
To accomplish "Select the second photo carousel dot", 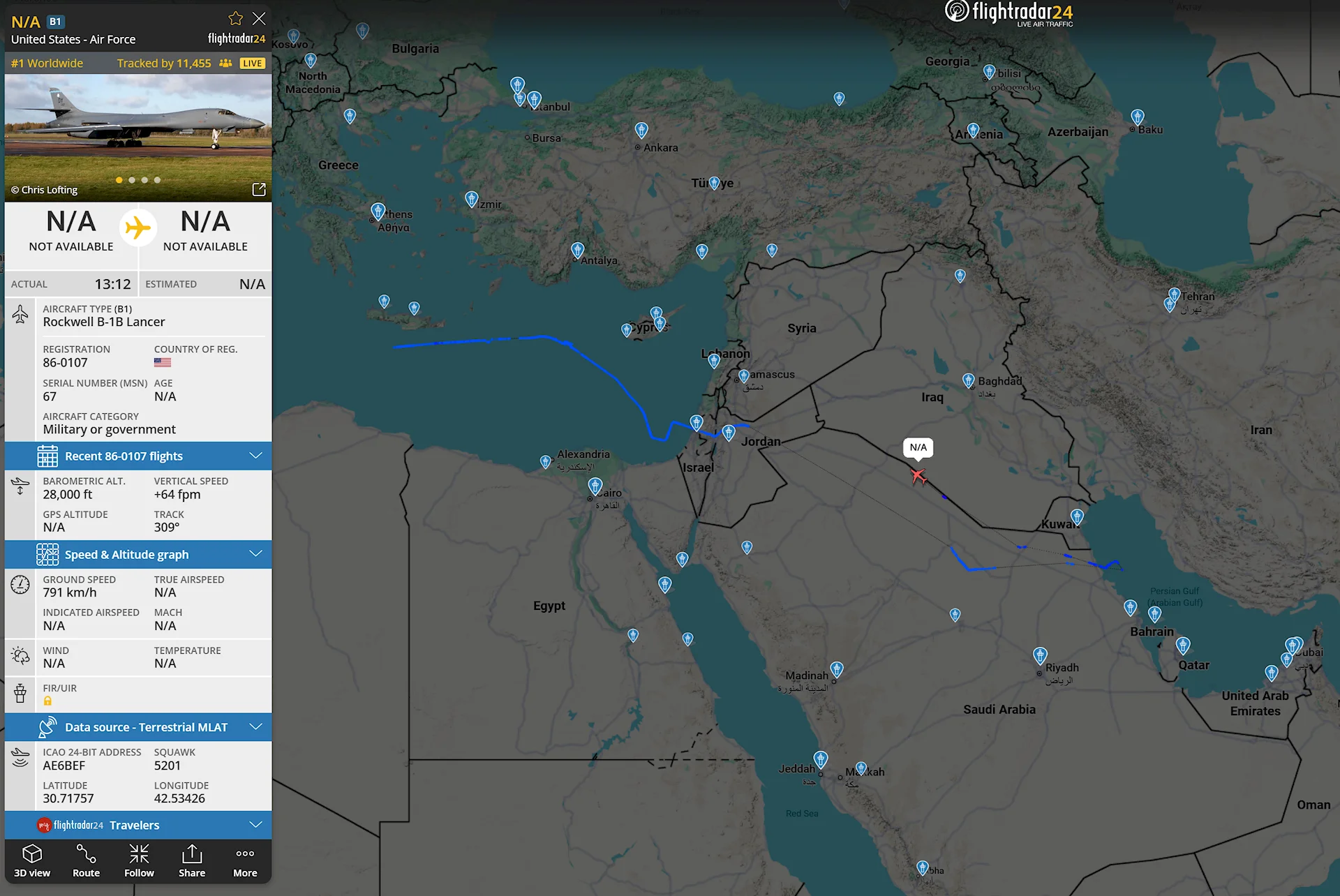I will coord(132,180).
